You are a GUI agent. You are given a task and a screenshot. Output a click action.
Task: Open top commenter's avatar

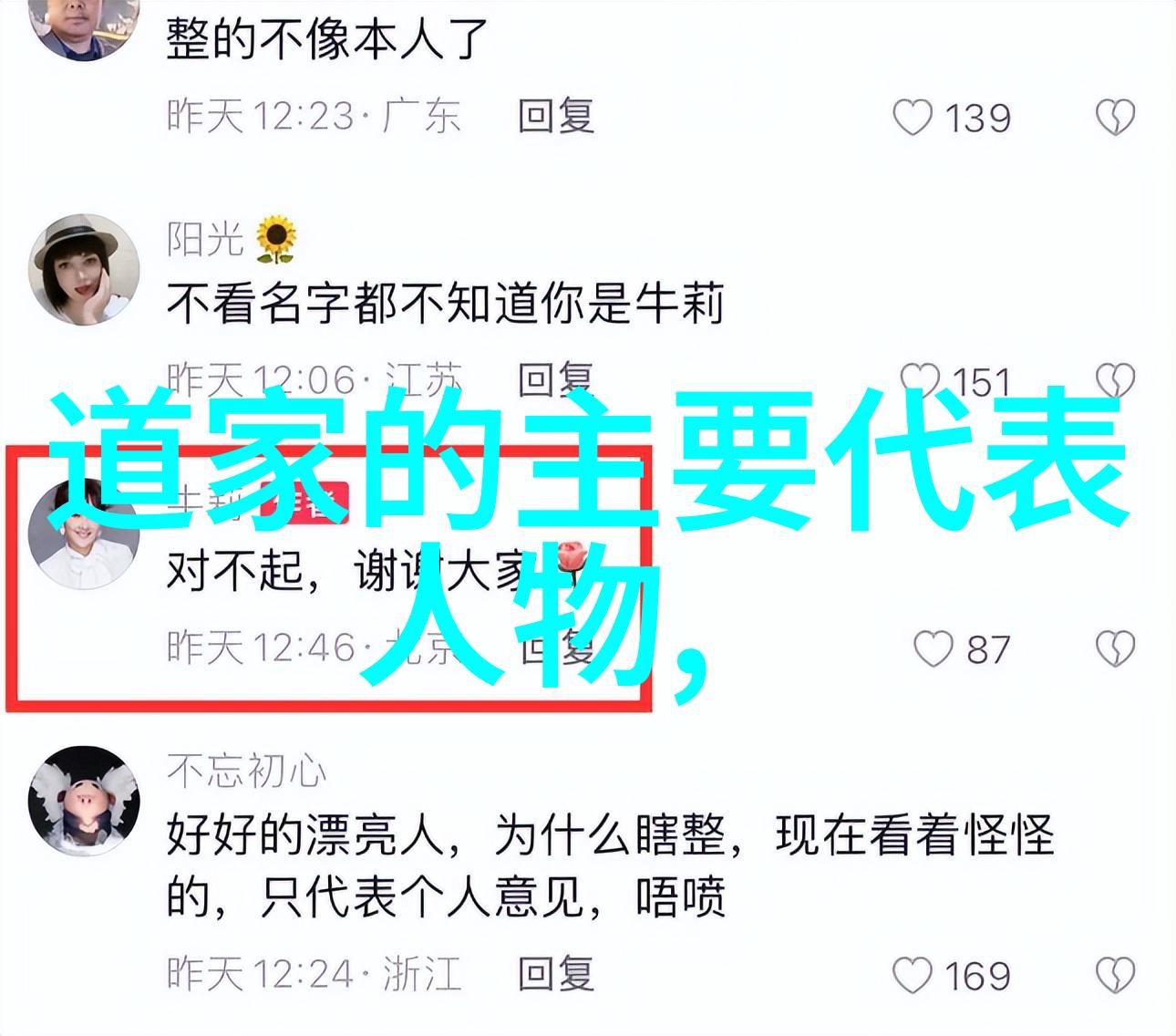click(84, 25)
